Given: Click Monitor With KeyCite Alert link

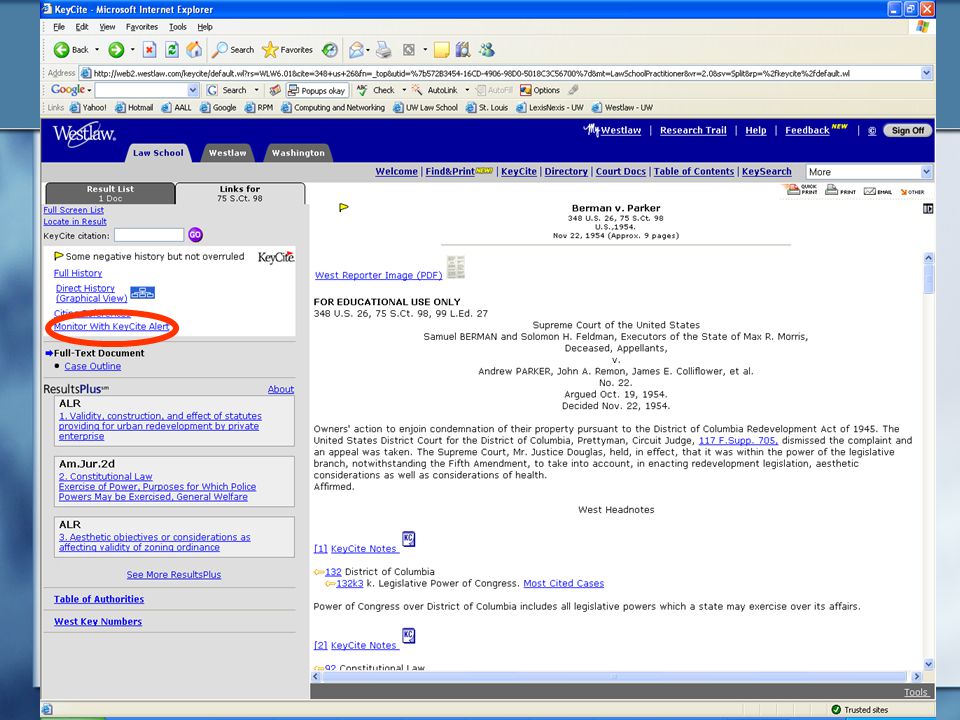Looking at the screenshot, I should [x=111, y=326].
